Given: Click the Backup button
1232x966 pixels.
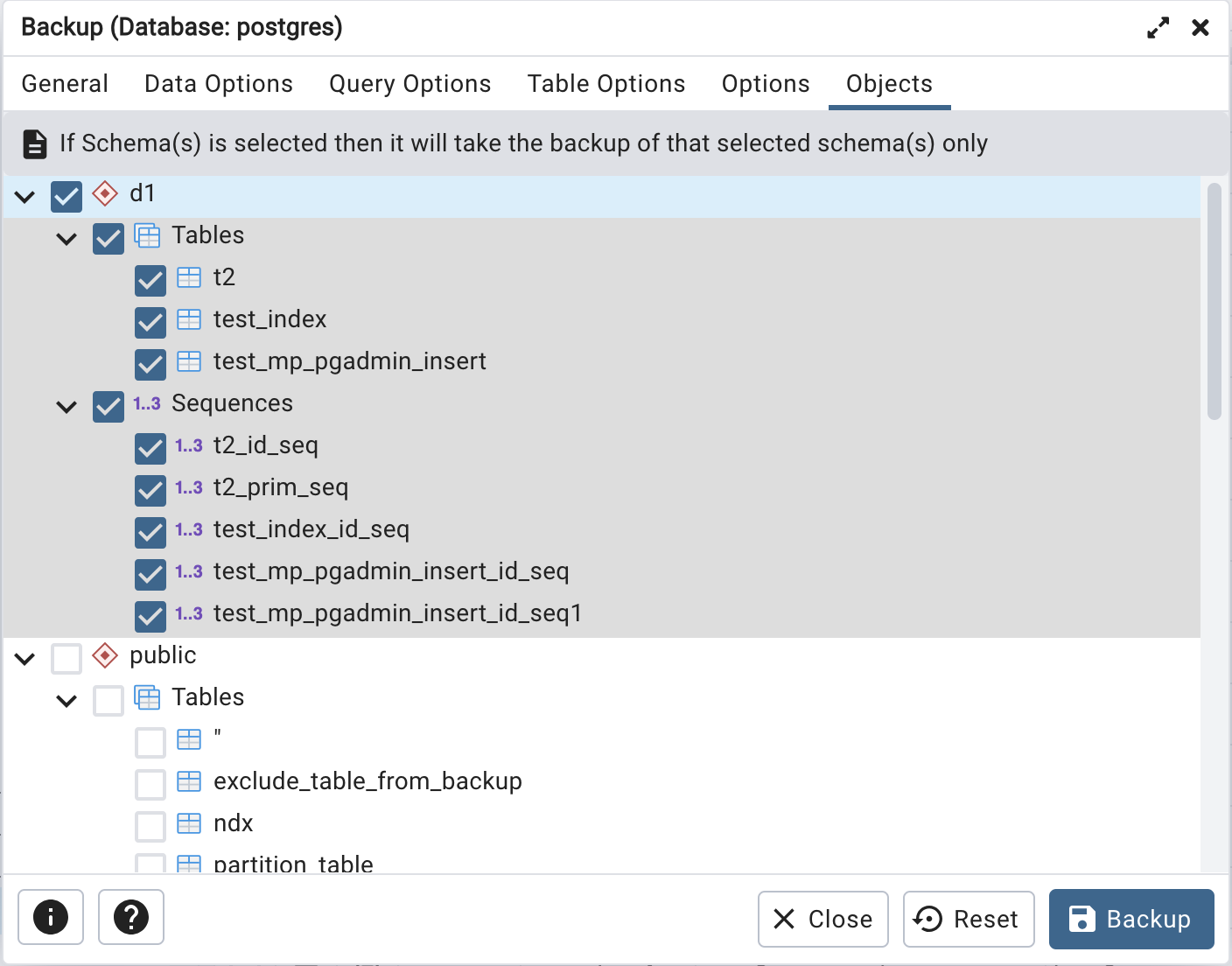Looking at the screenshot, I should pyautogui.click(x=1131, y=919).
